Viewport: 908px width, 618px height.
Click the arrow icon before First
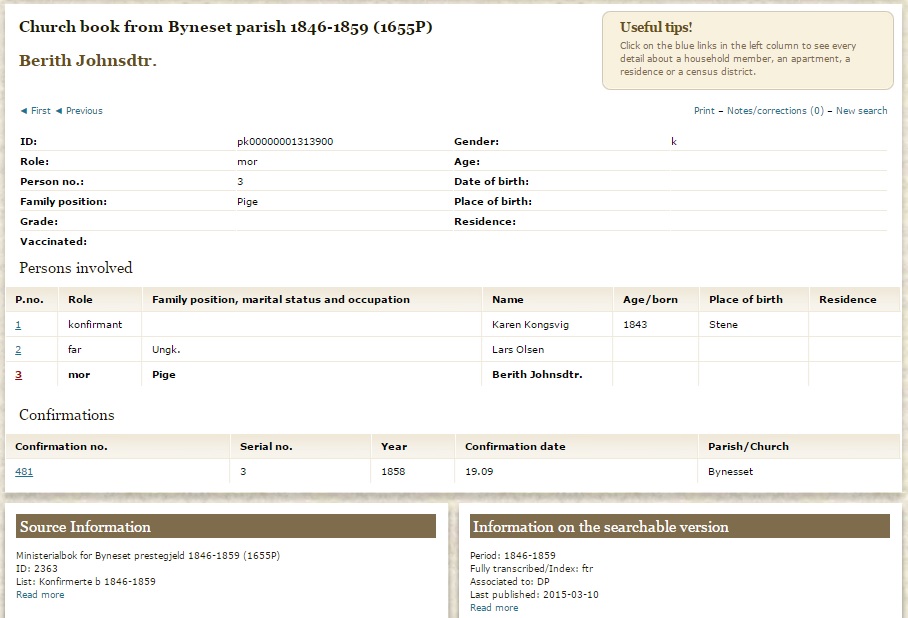pos(24,111)
